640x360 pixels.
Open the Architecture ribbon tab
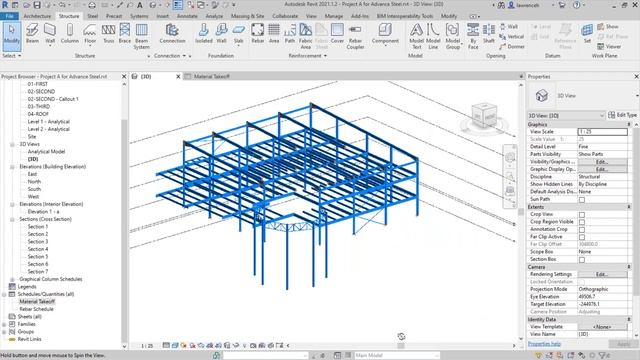37,16
